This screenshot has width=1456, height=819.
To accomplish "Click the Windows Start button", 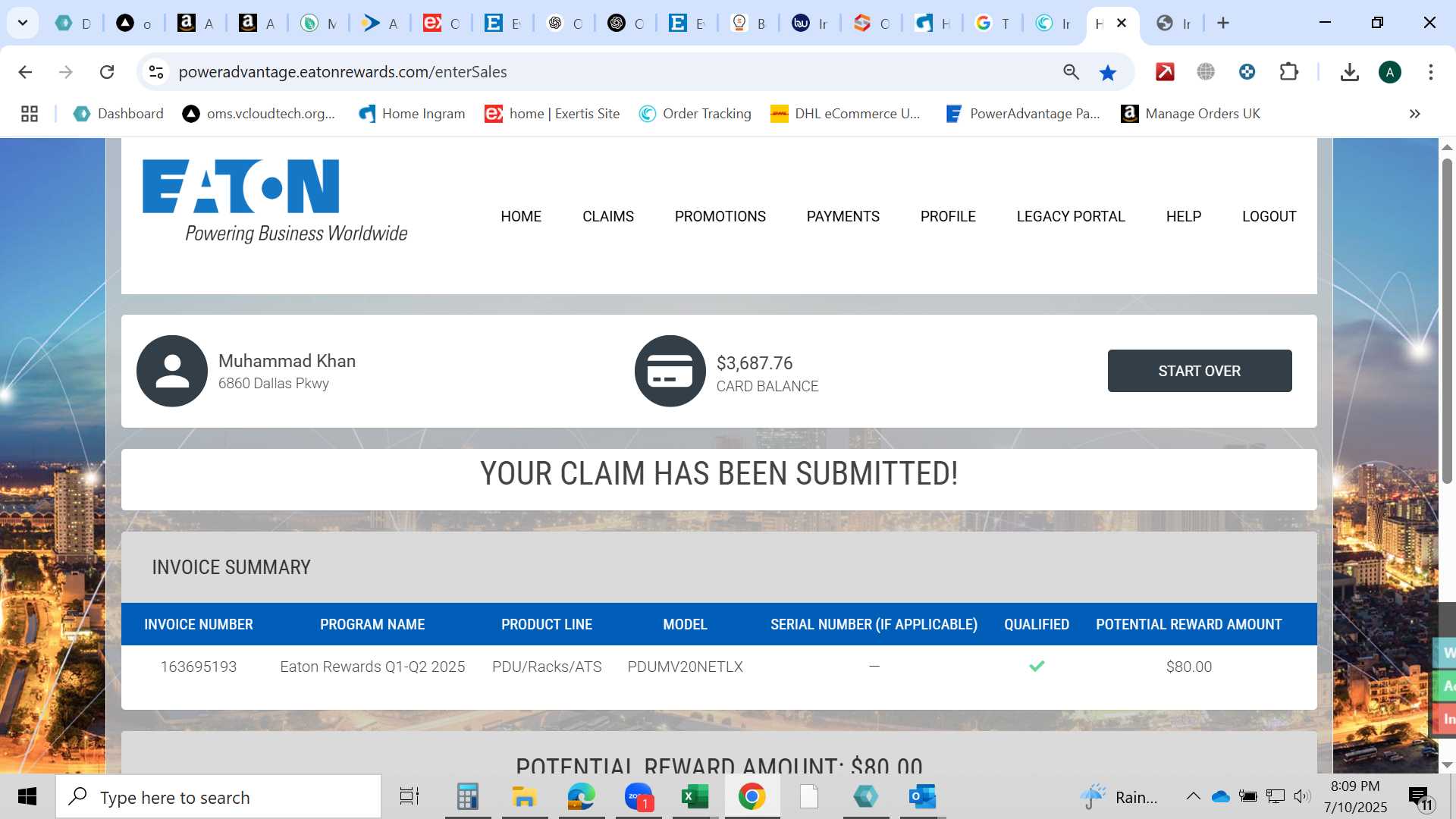I will click(x=27, y=796).
